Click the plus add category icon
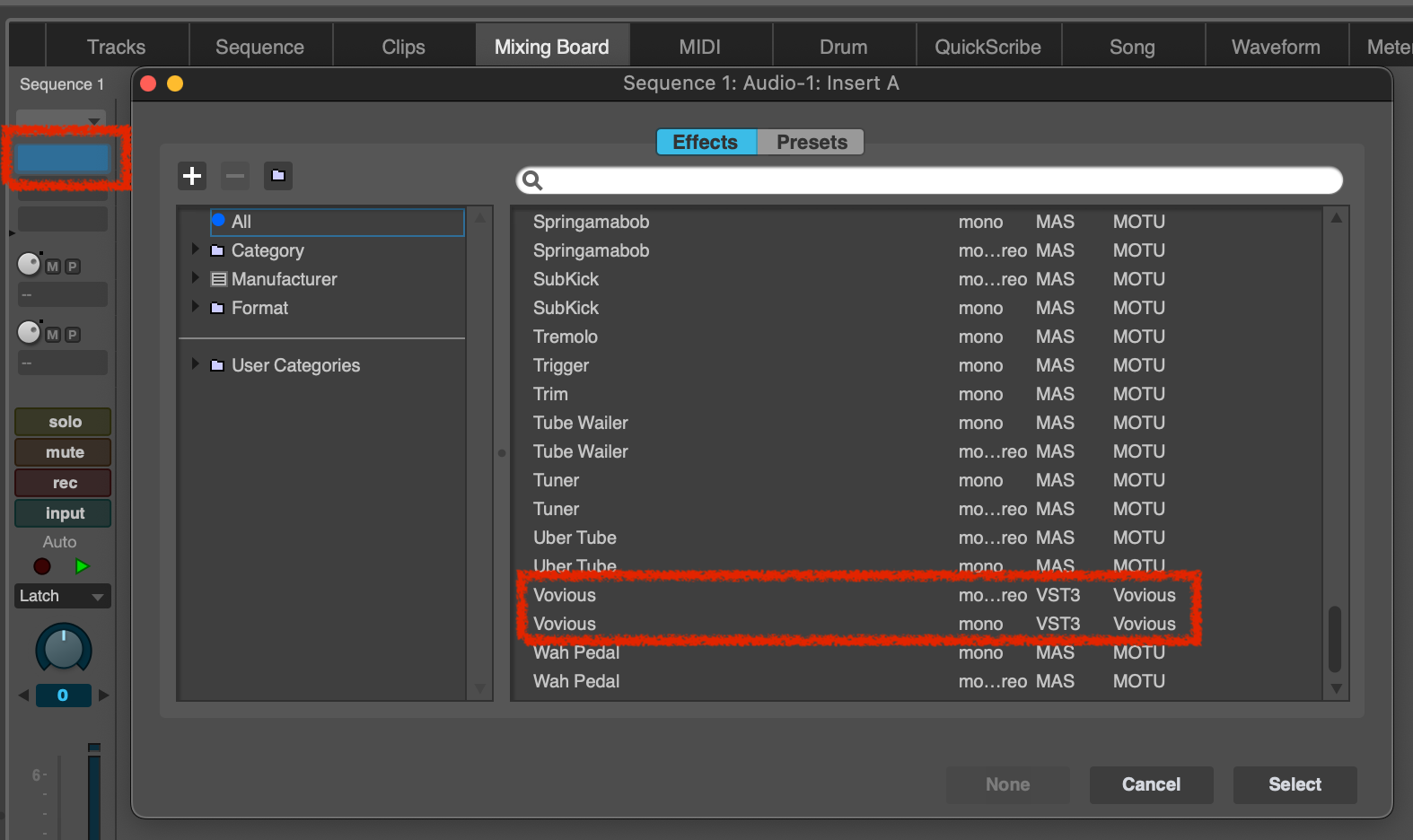This screenshot has height=840, width=1413. tap(192, 176)
